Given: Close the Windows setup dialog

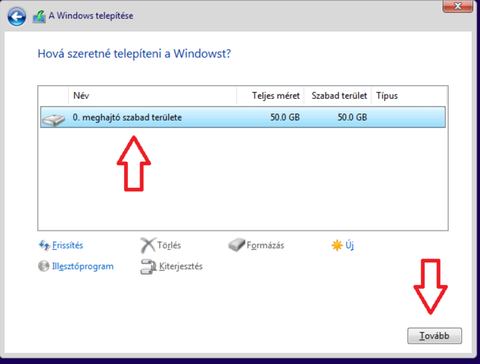Looking at the screenshot, I should 458,6.
